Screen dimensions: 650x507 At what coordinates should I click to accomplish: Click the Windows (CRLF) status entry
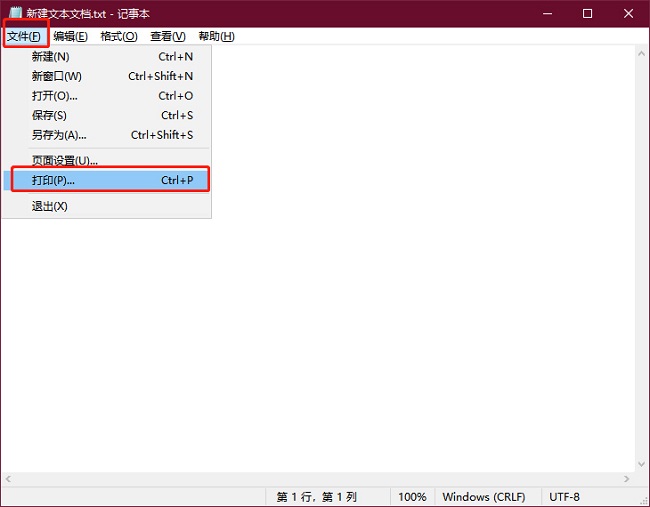click(x=484, y=497)
